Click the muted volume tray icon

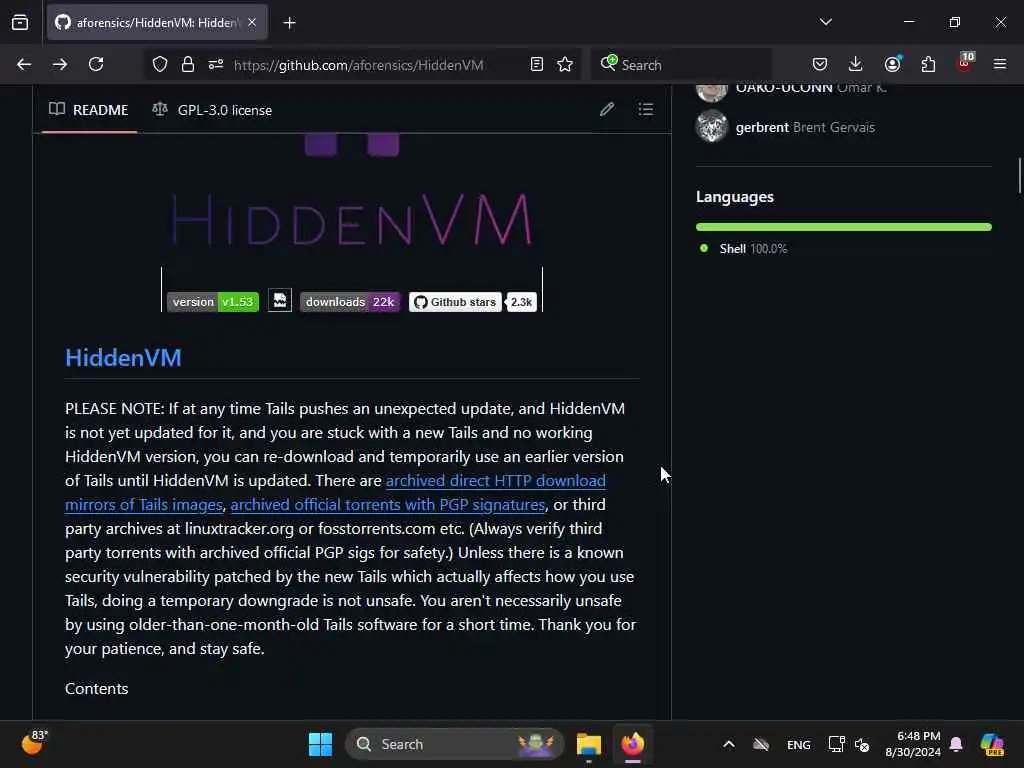click(862, 744)
